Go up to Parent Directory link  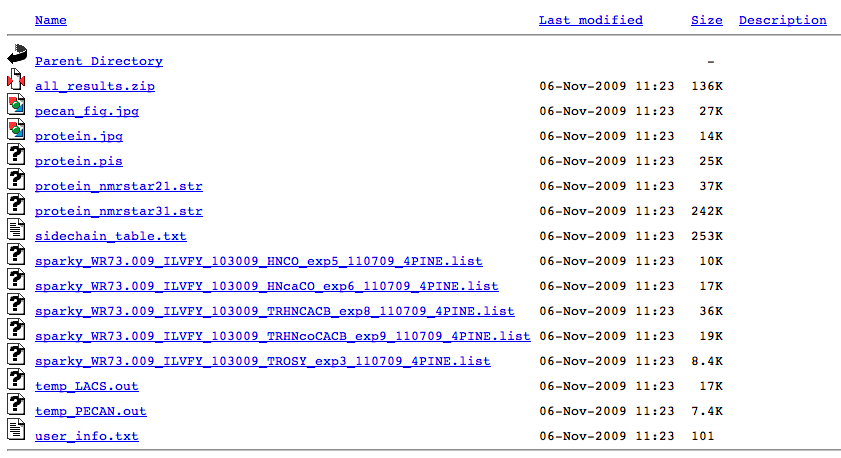pos(98,61)
